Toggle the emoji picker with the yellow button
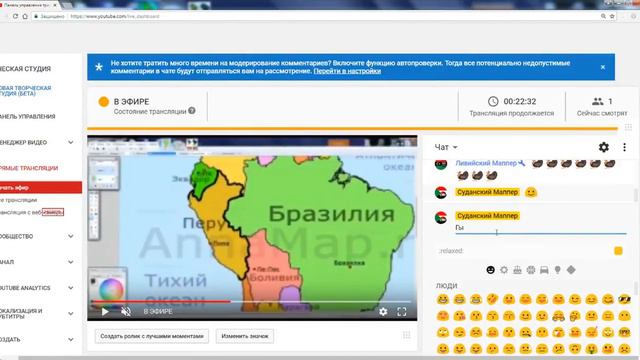This screenshot has height=360, width=640. (618, 251)
